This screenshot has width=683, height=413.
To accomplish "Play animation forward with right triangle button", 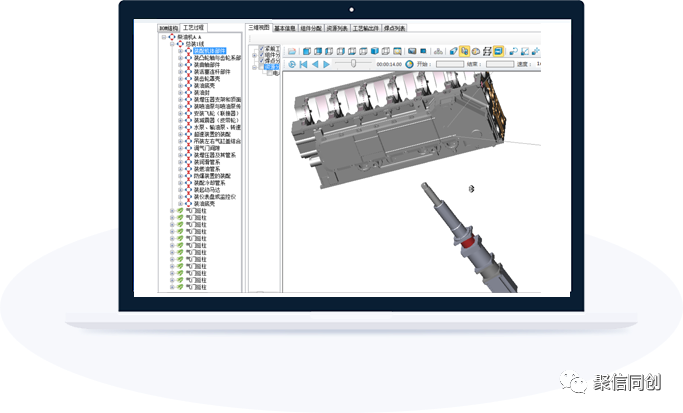I will pyautogui.click(x=326, y=64).
